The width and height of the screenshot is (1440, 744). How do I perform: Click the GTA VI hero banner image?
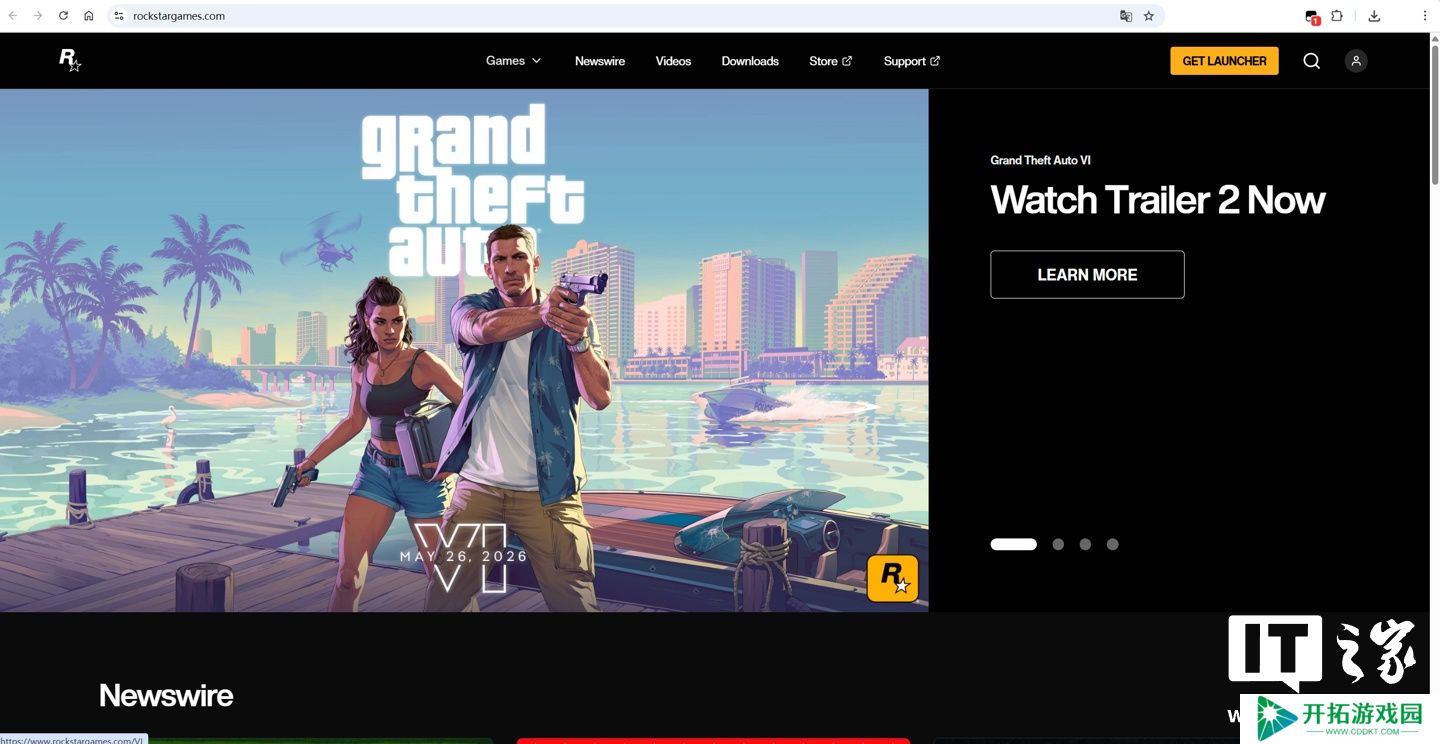point(464,350)
